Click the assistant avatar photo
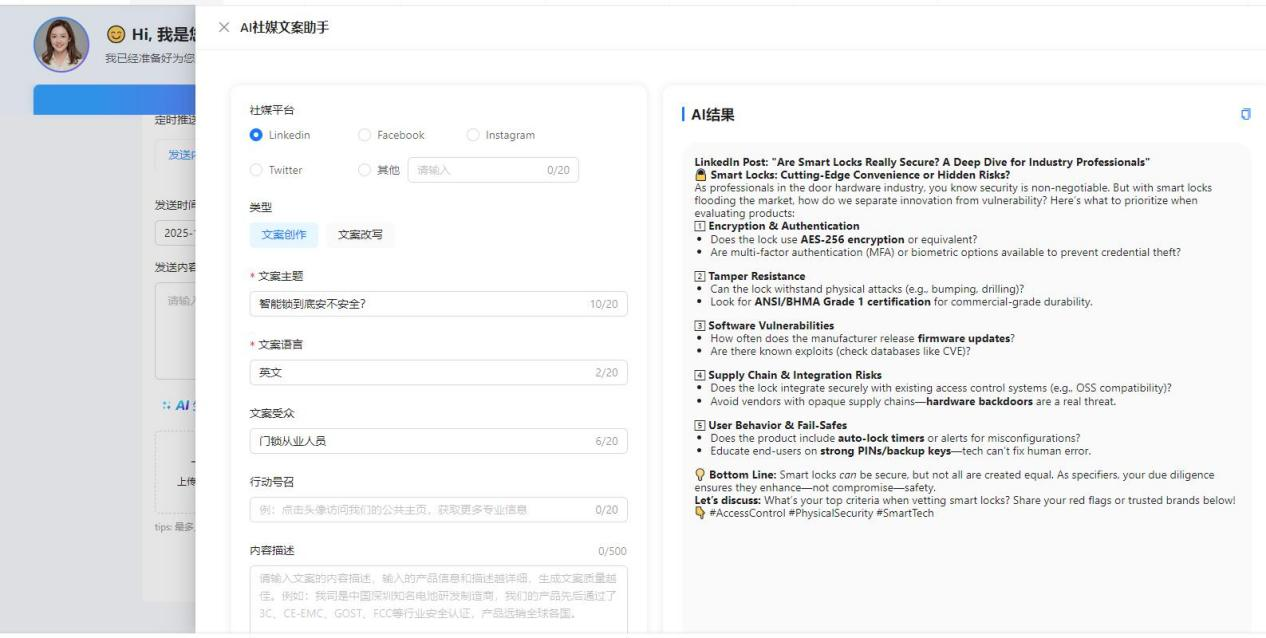 [61, 45]
